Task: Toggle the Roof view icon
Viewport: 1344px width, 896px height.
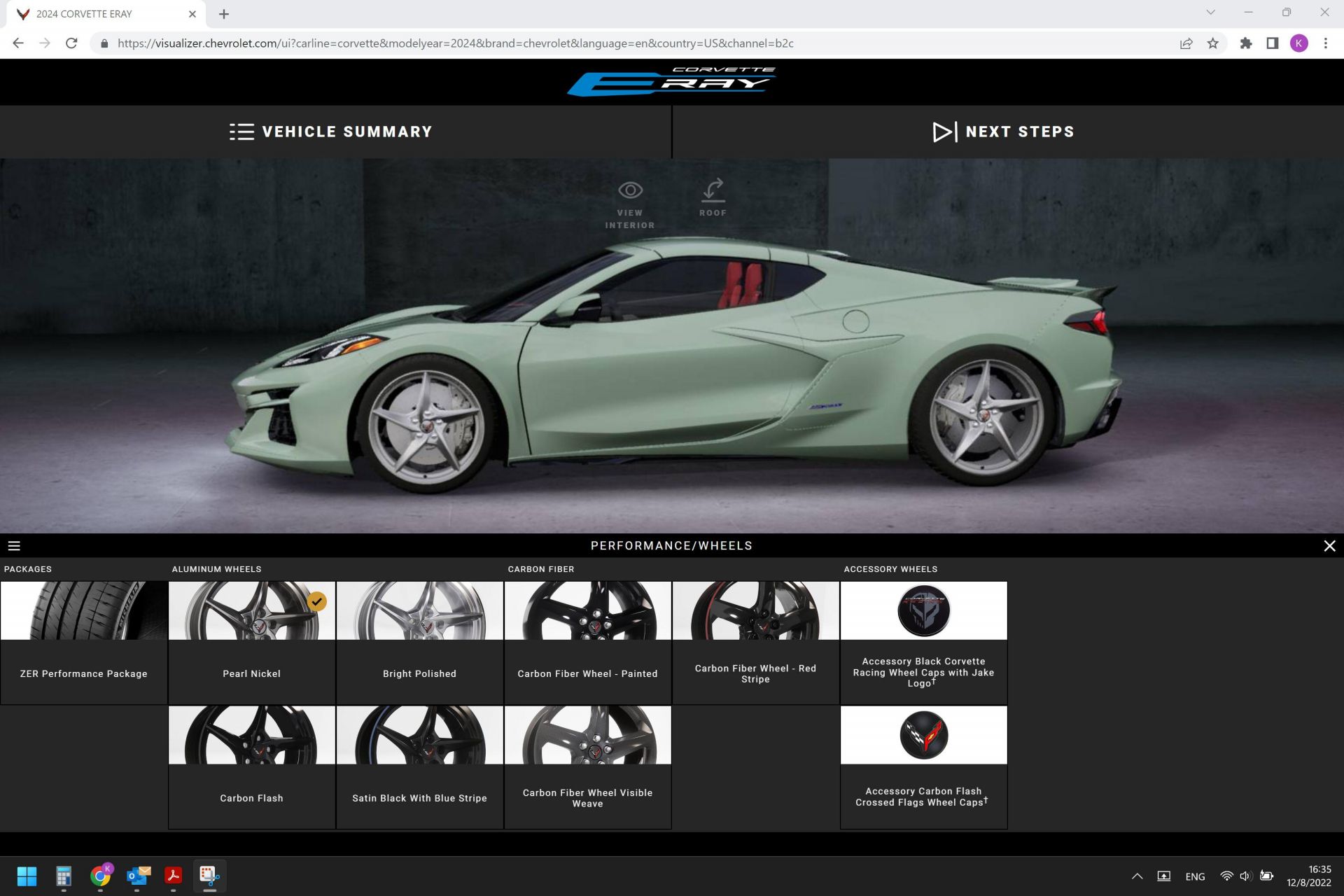Action: coord(713,190)
